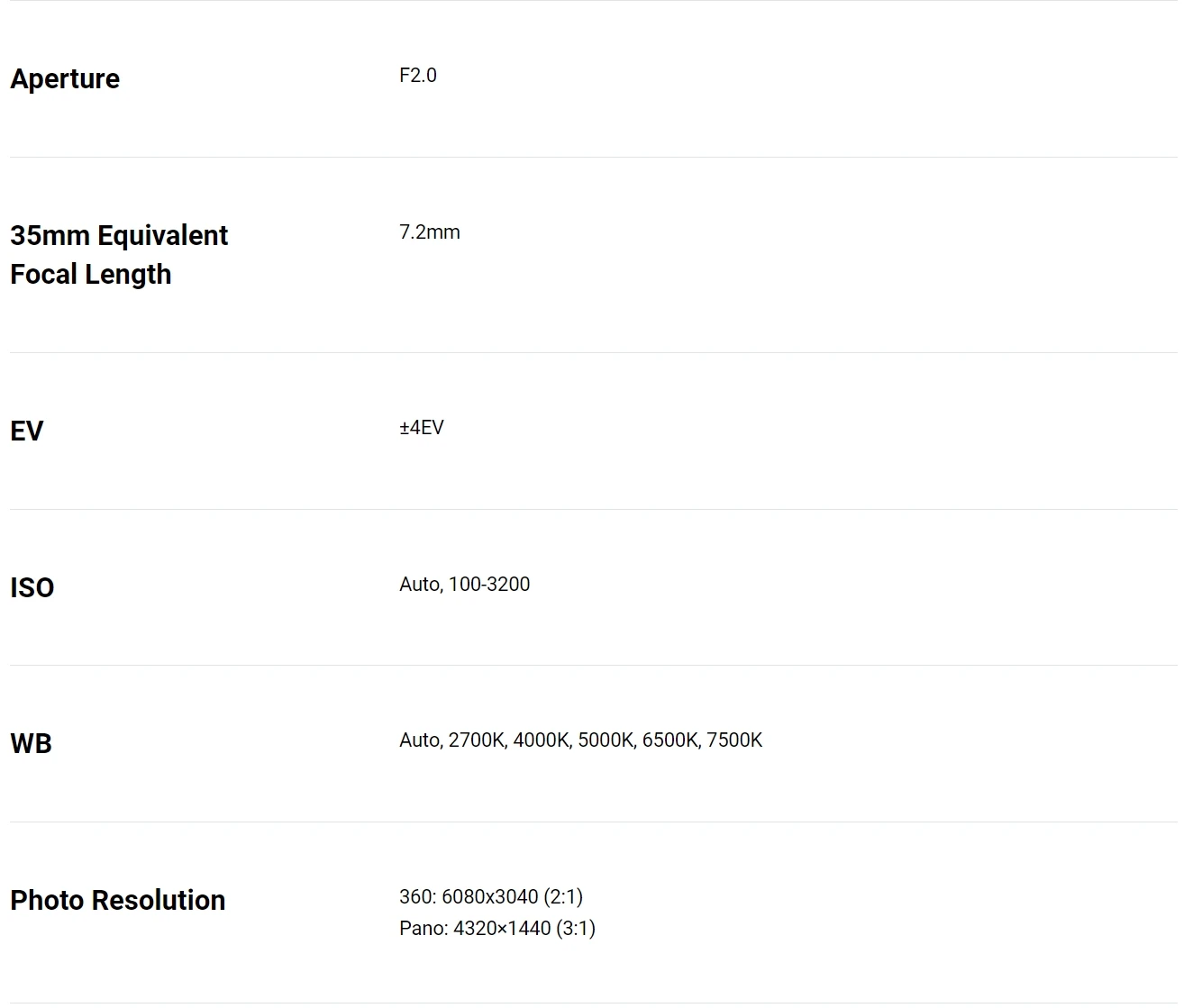
Task: Click the white balance values list
Action: coord(580,740)
